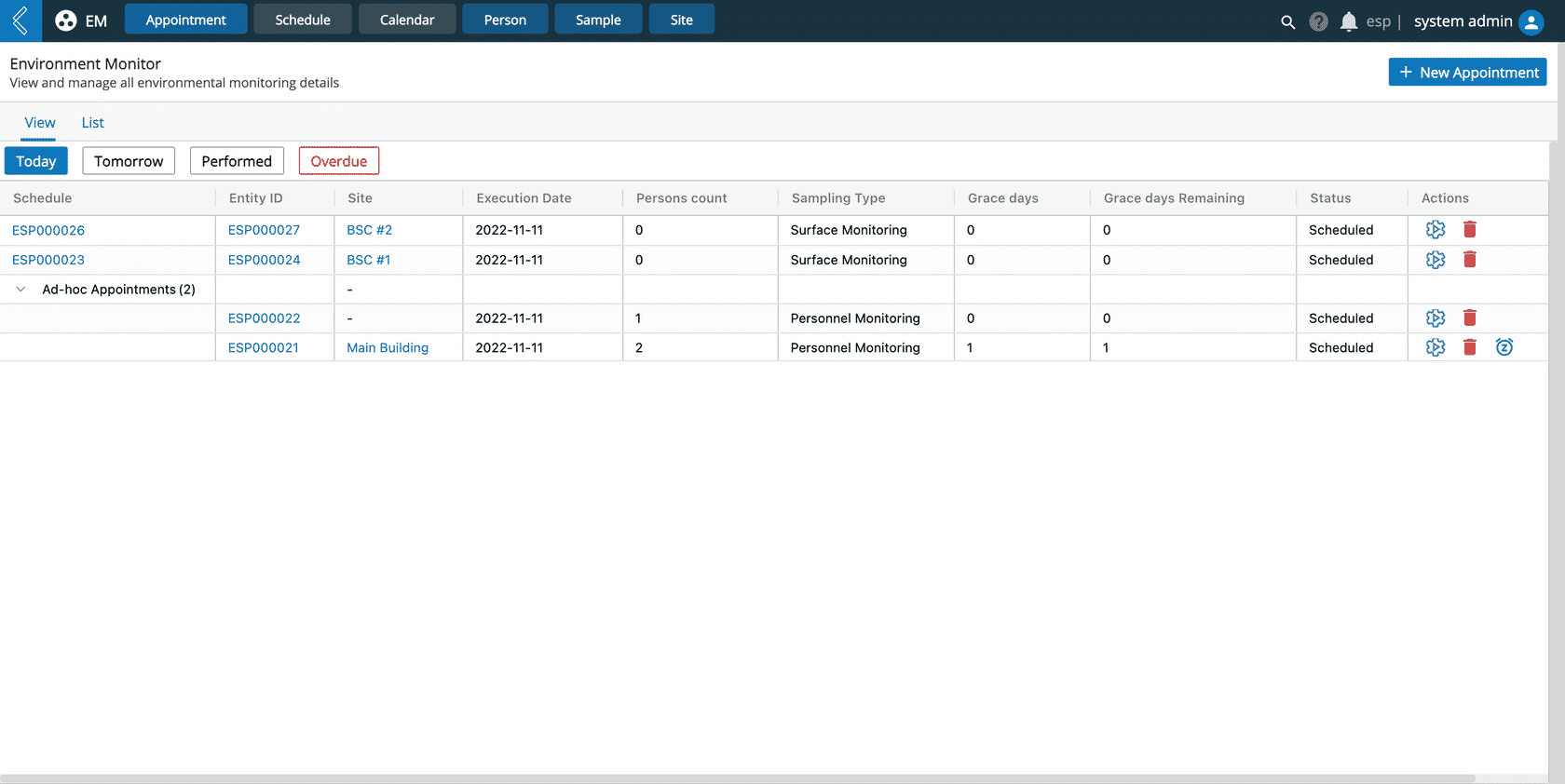Click gear action icon for ESP000022 row
Image resolution: width=1565 pixels, height=784 pixels.
pyautogui.click(x=1436, y=318)
